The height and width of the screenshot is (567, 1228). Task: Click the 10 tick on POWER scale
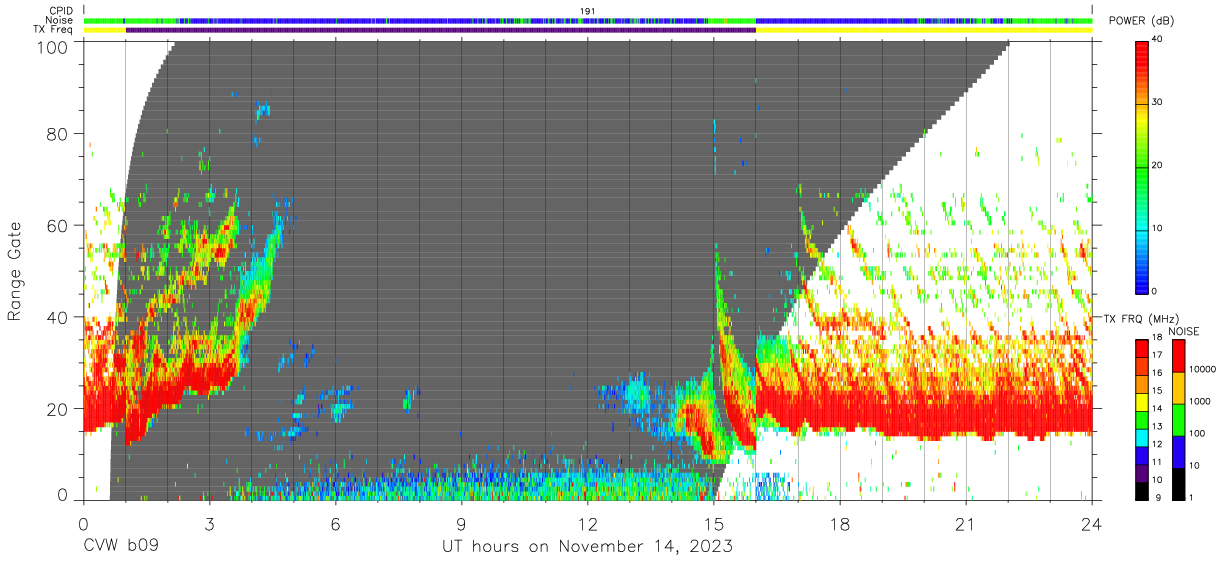pos(1156,228)
